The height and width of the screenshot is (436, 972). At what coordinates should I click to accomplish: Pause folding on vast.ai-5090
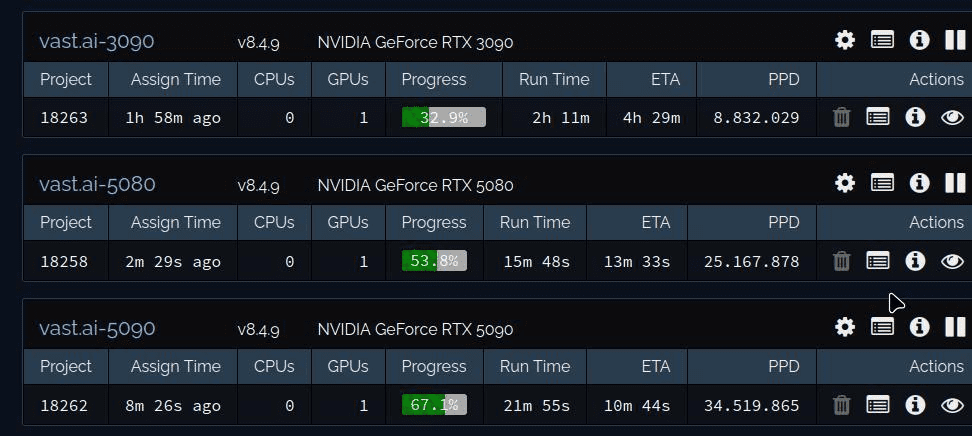click(955, 327)
